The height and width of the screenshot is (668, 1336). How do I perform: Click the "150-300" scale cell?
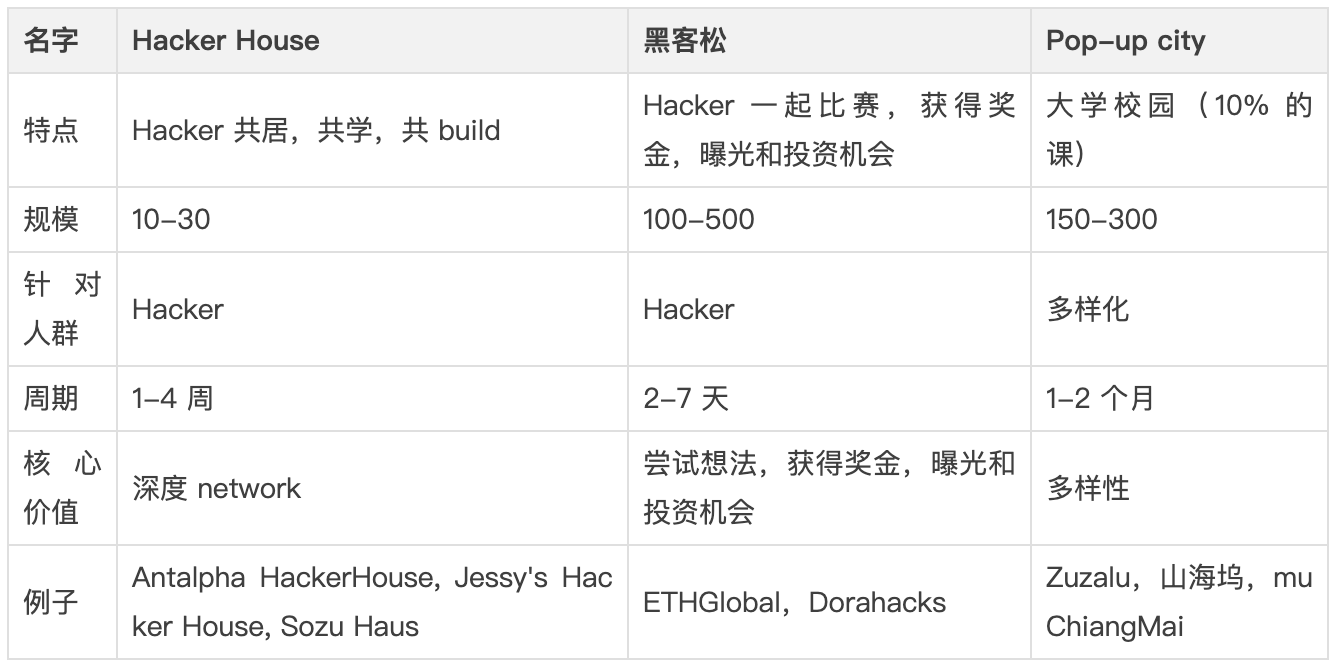1101,220
